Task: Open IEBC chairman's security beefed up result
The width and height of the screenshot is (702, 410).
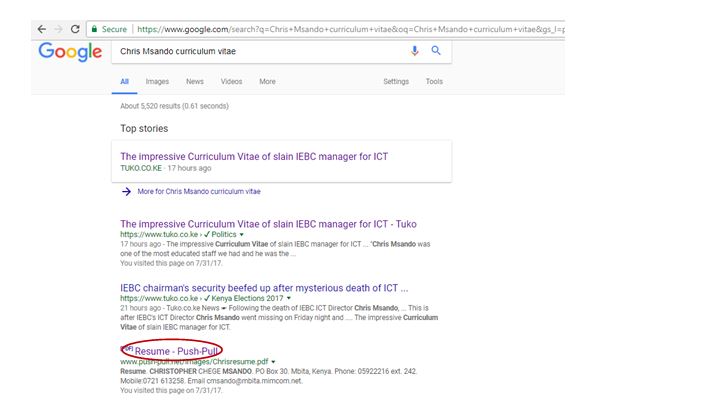Action: pyautogui.click(x=264, y=288)
